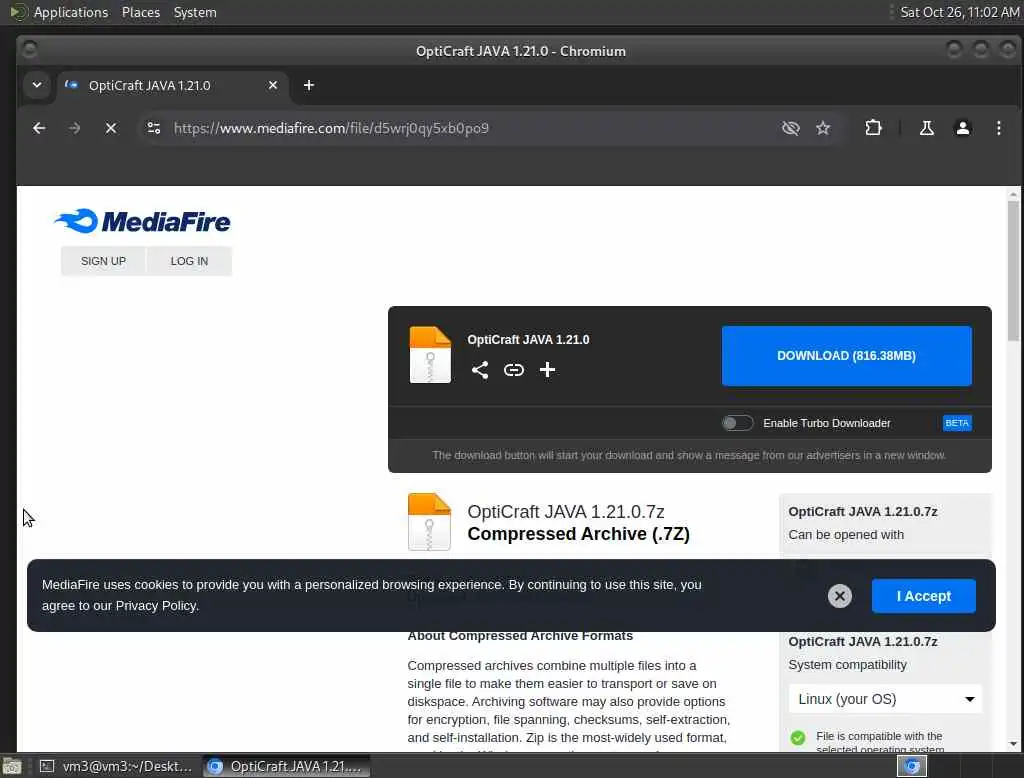Click the file icon next to Compressed Archive (.7Z)
The height and width of the screenshot is (778, 1024).
(x=429, y=522)
